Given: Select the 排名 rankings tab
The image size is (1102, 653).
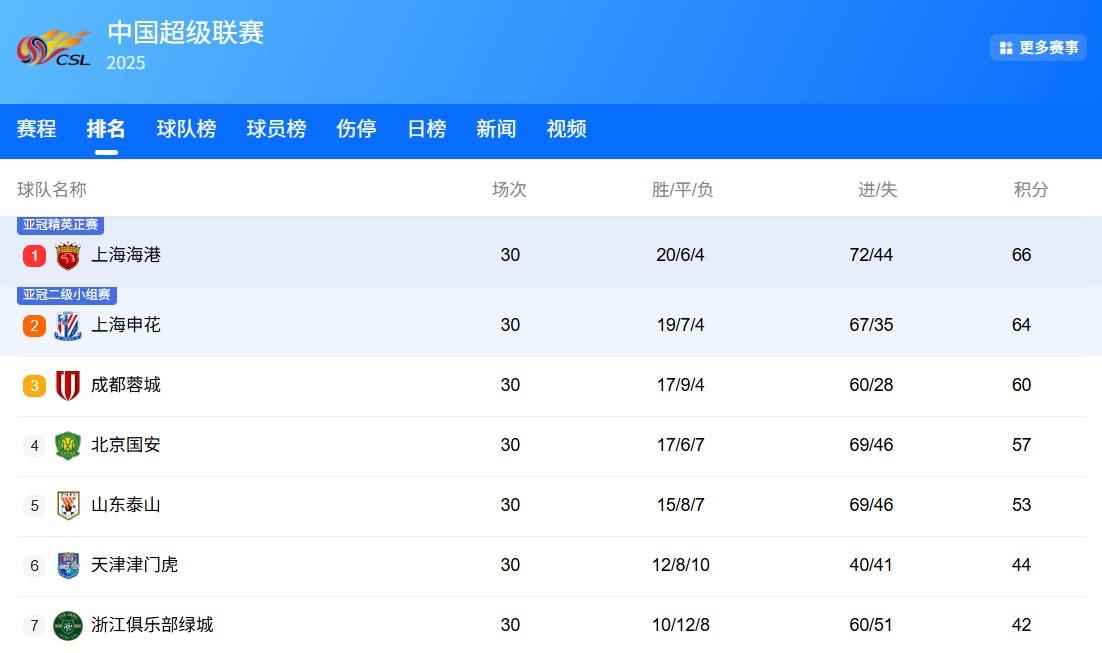Looking at the screenshot, I should click(x=106, y=129).
